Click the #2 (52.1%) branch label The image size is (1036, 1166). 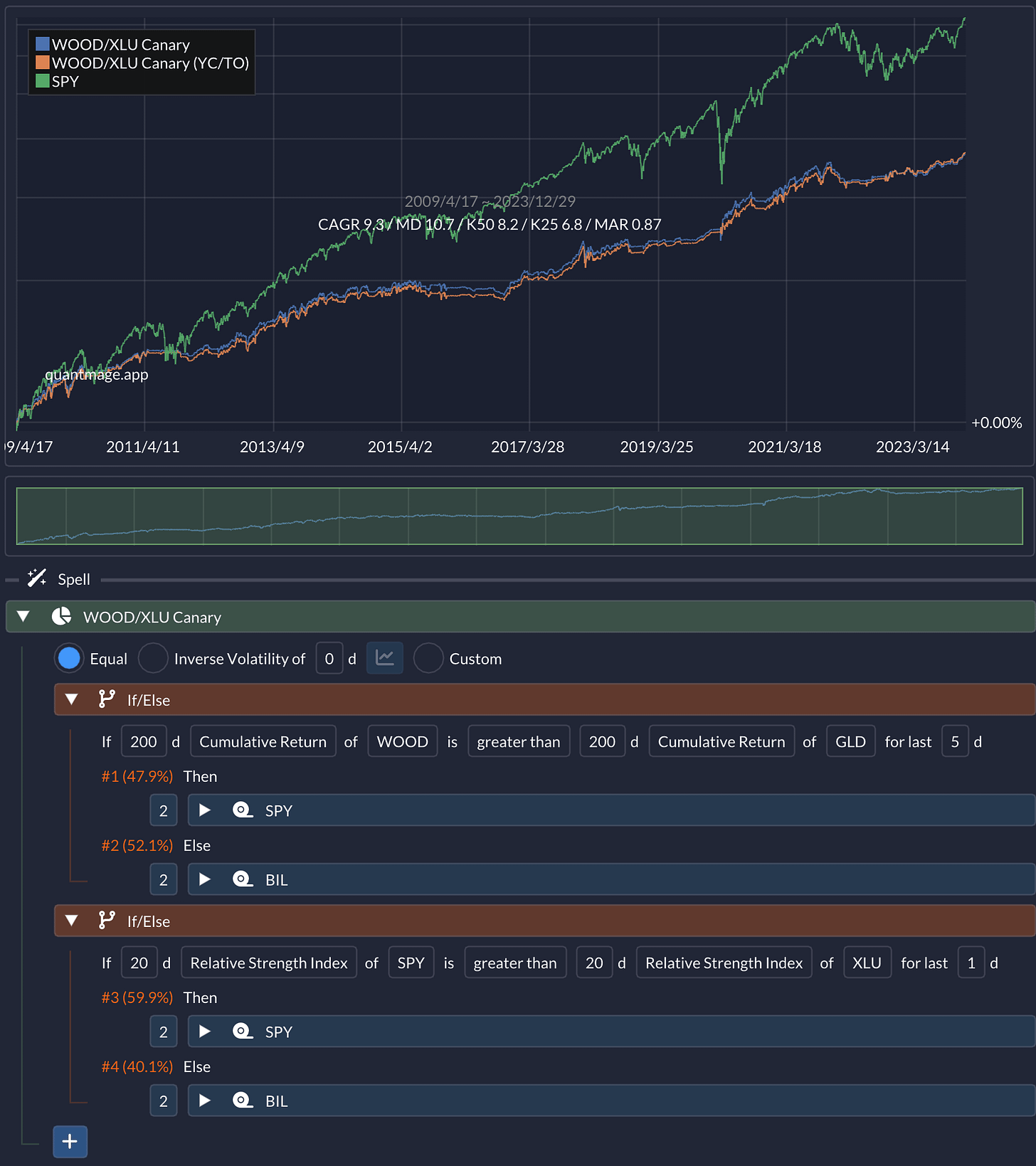tap(137, 845)
